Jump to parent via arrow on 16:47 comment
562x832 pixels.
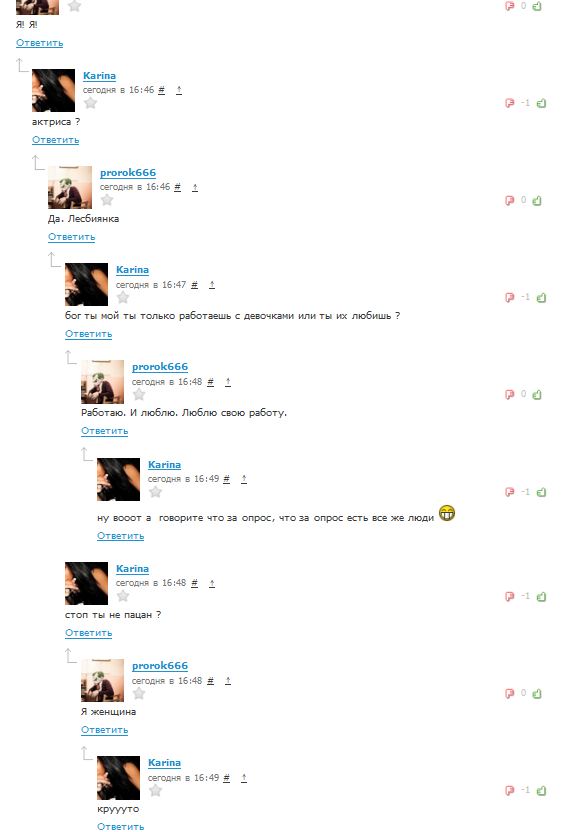coord(212,285)
